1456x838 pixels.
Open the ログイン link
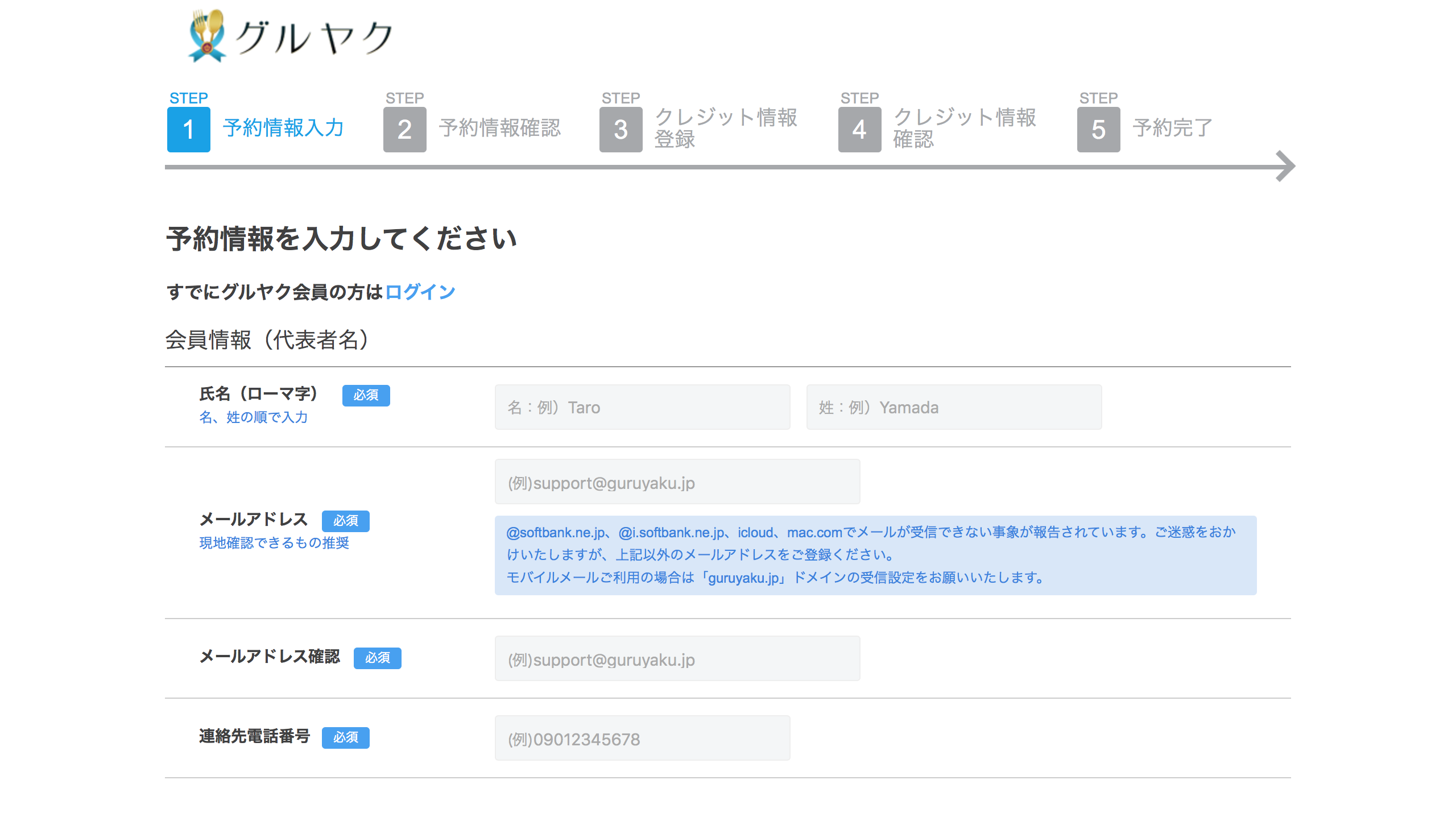point(420,292)
